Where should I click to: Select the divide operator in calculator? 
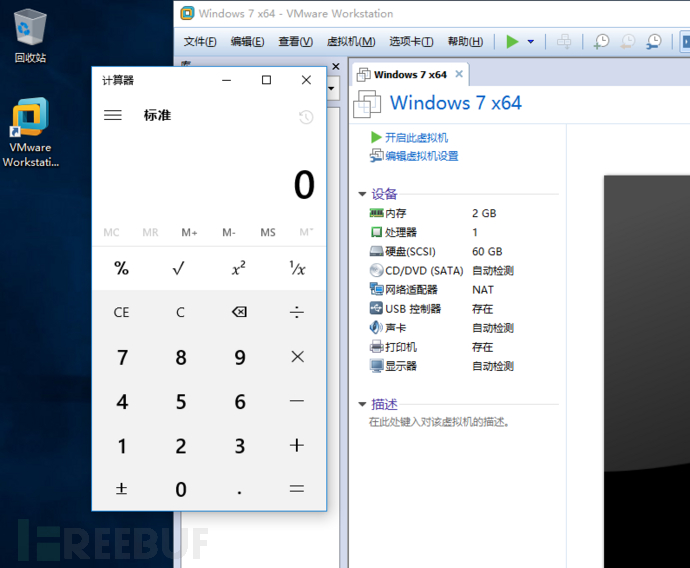point(297,312)
